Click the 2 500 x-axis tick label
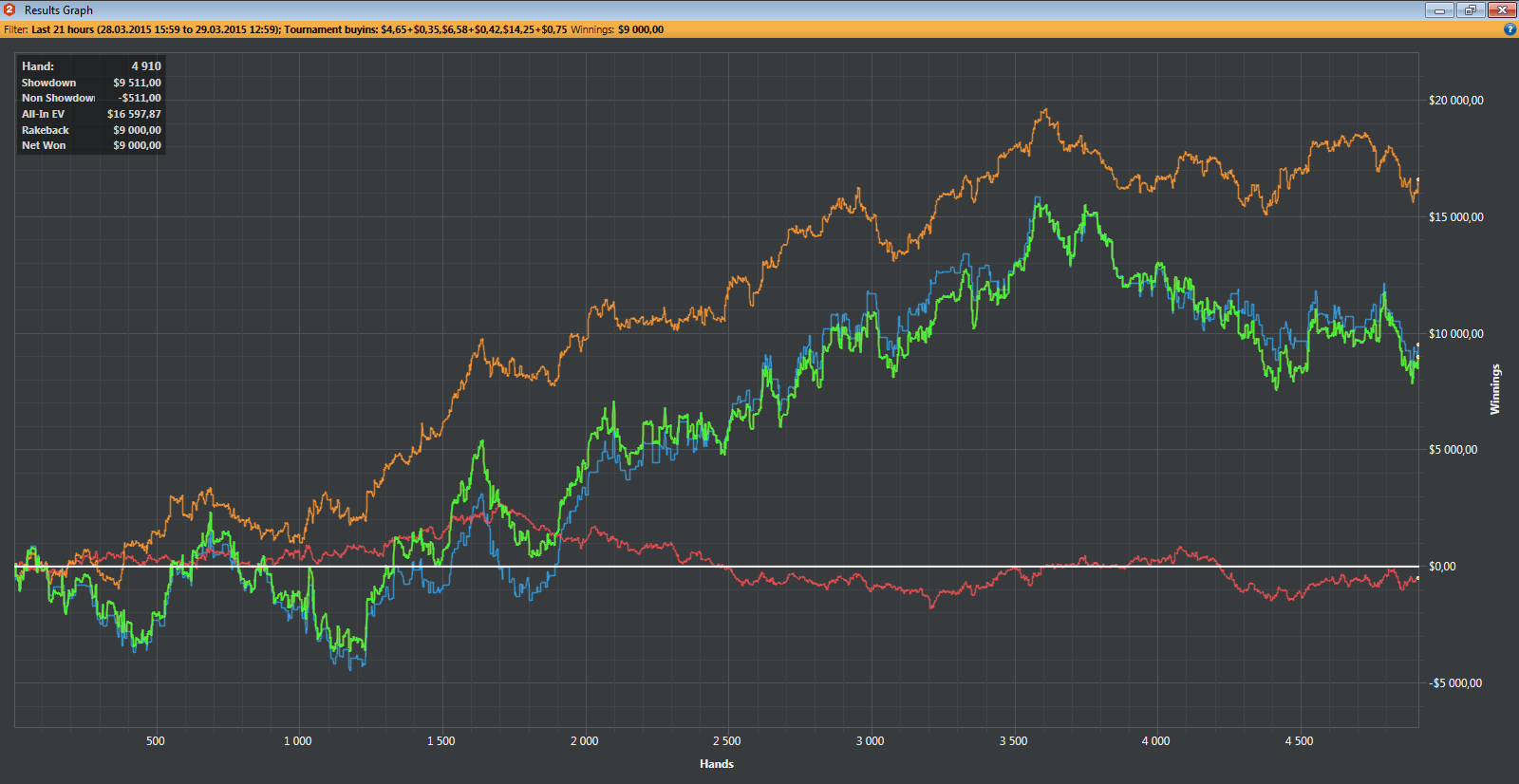 point(726,741)
